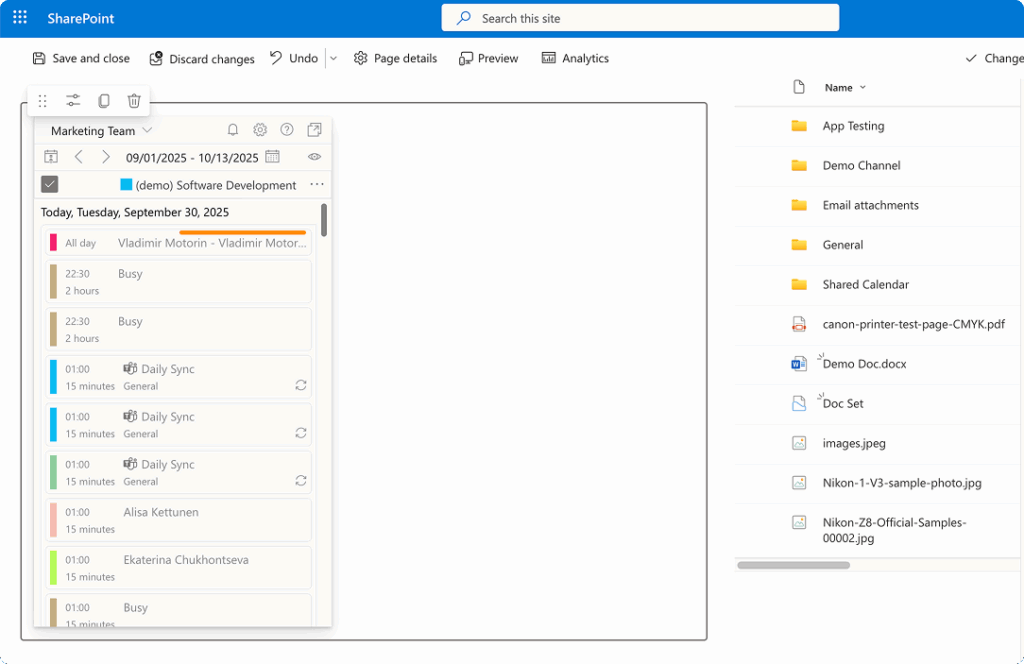
Task: Open calendar in pop-out window
Action: [x=314, y=130]
